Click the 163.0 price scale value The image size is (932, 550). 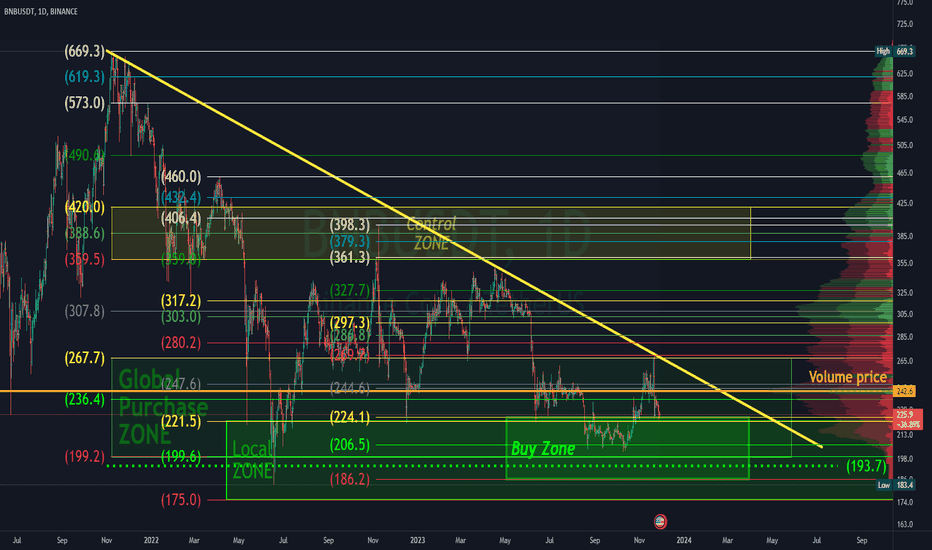[x=904, y=524]
